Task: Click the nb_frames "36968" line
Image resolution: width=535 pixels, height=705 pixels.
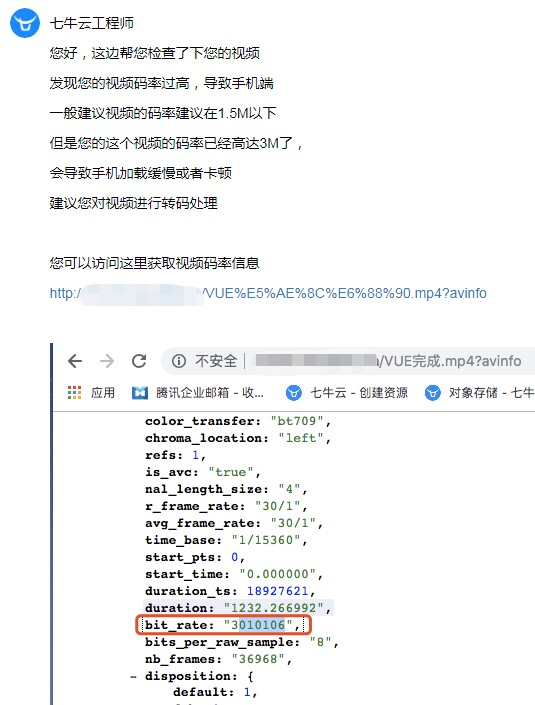Action: coord(218,659)
